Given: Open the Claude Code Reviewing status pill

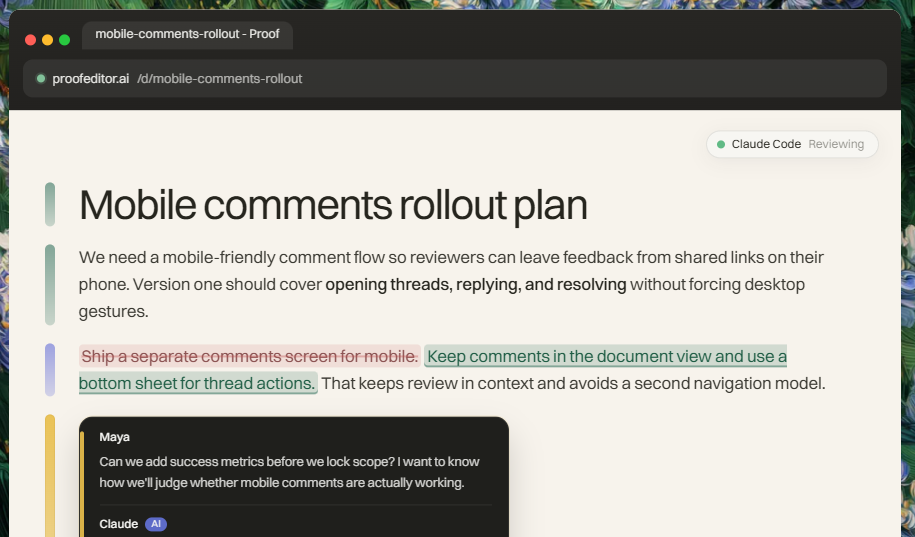Looking at the screenshot, I should point(792,144).
